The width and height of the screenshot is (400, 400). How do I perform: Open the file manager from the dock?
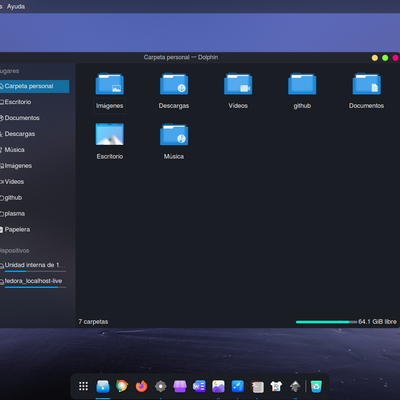coord(103,386)
